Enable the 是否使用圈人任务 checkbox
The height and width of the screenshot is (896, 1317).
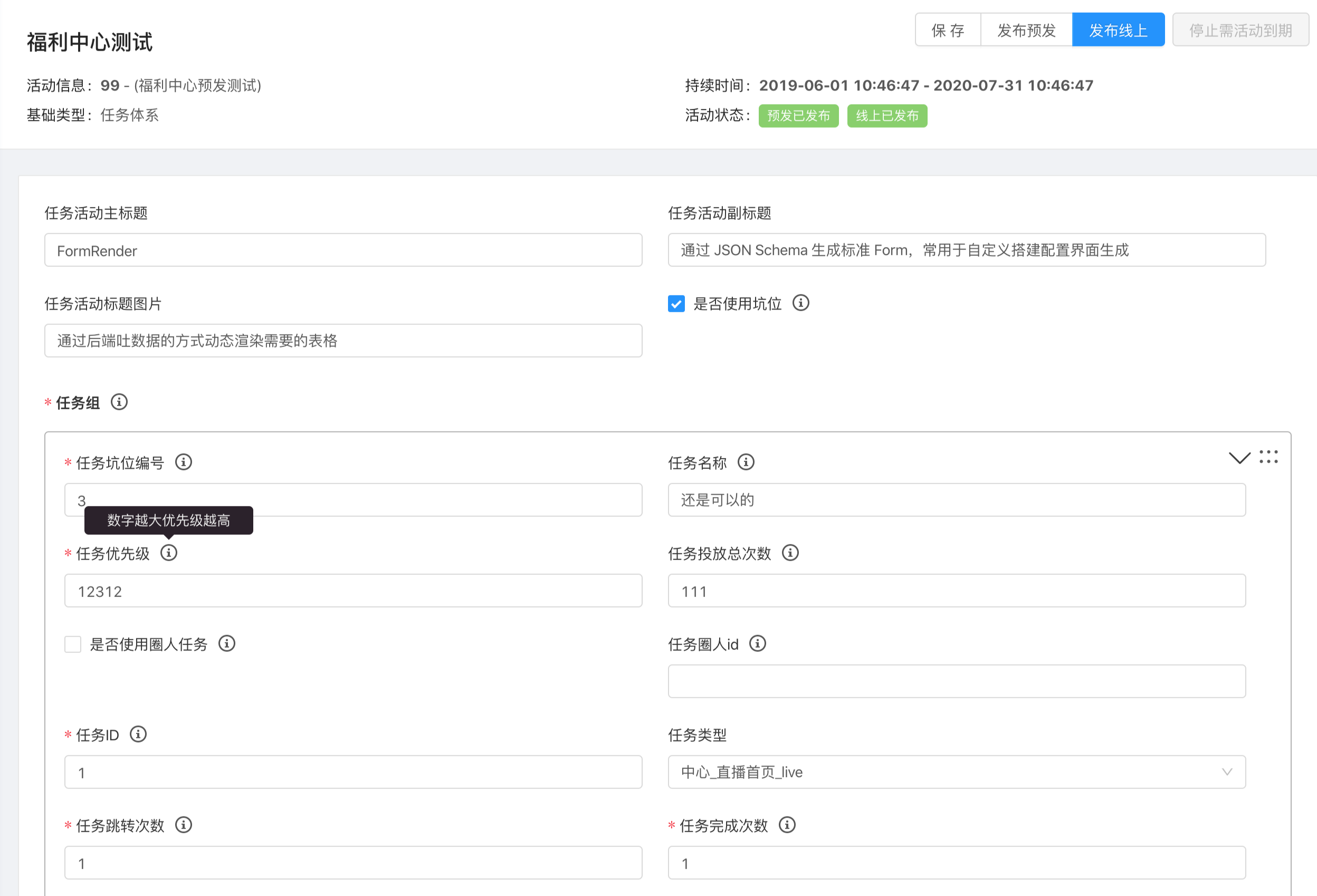click(x=72, y=644)
